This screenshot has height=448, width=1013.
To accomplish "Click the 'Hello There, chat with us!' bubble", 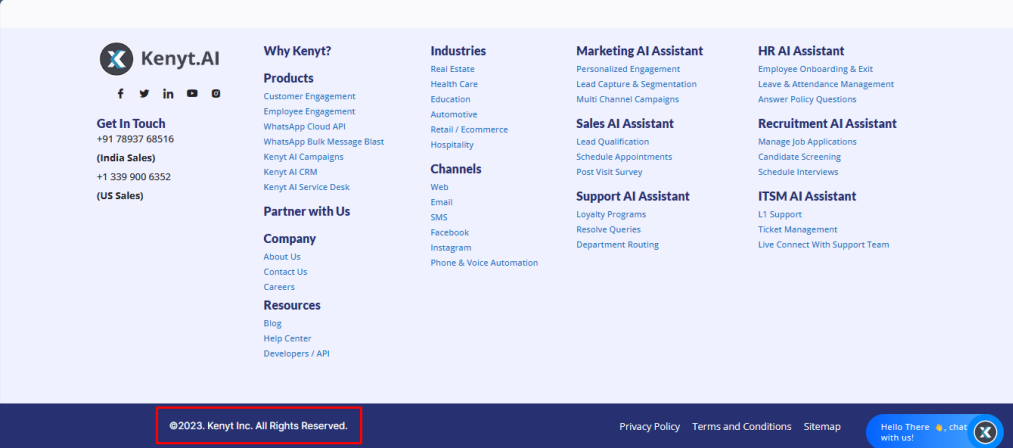I will tap(924, 432).
